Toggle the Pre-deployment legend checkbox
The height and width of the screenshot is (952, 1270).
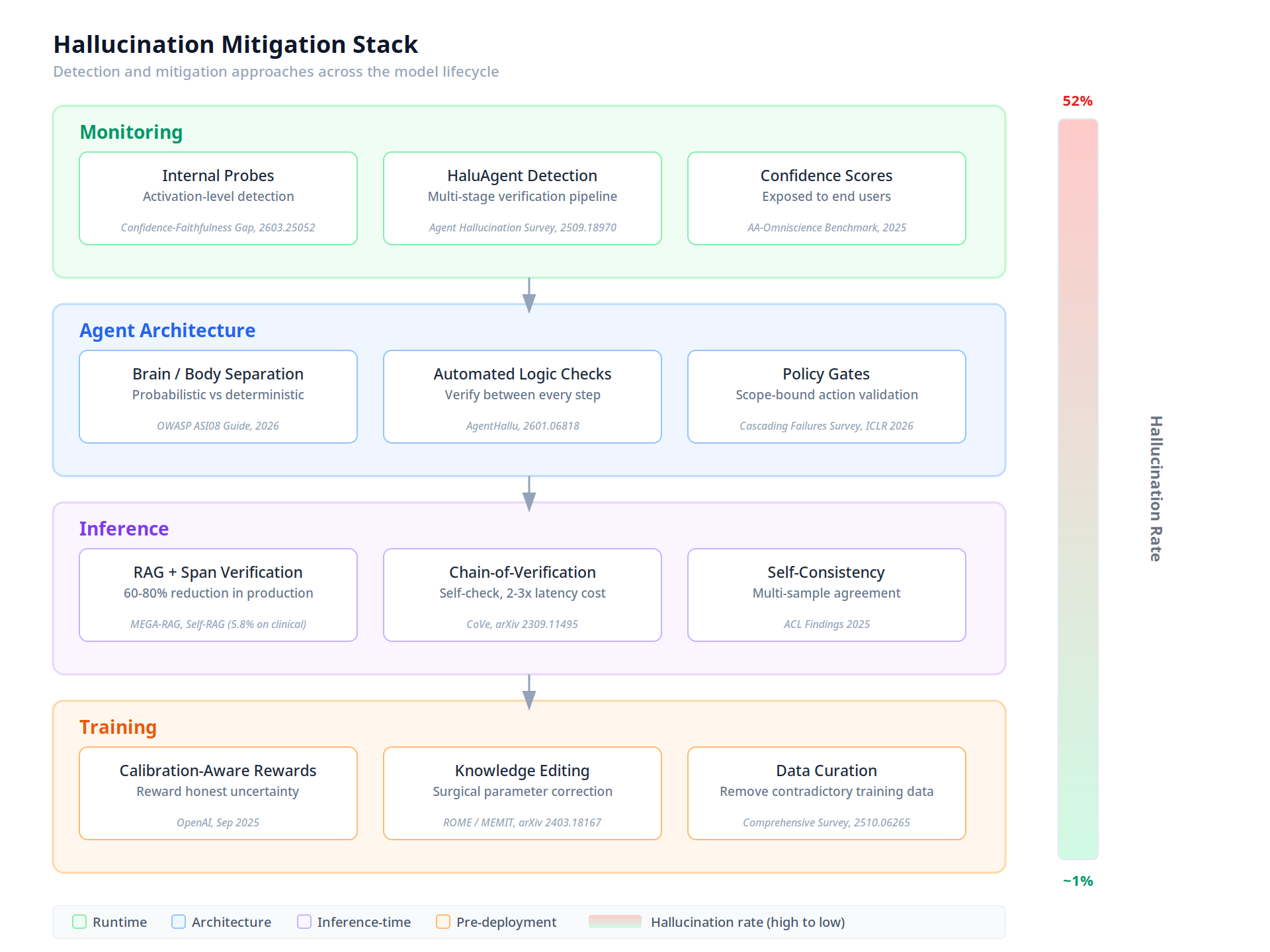tap(442, 922)
